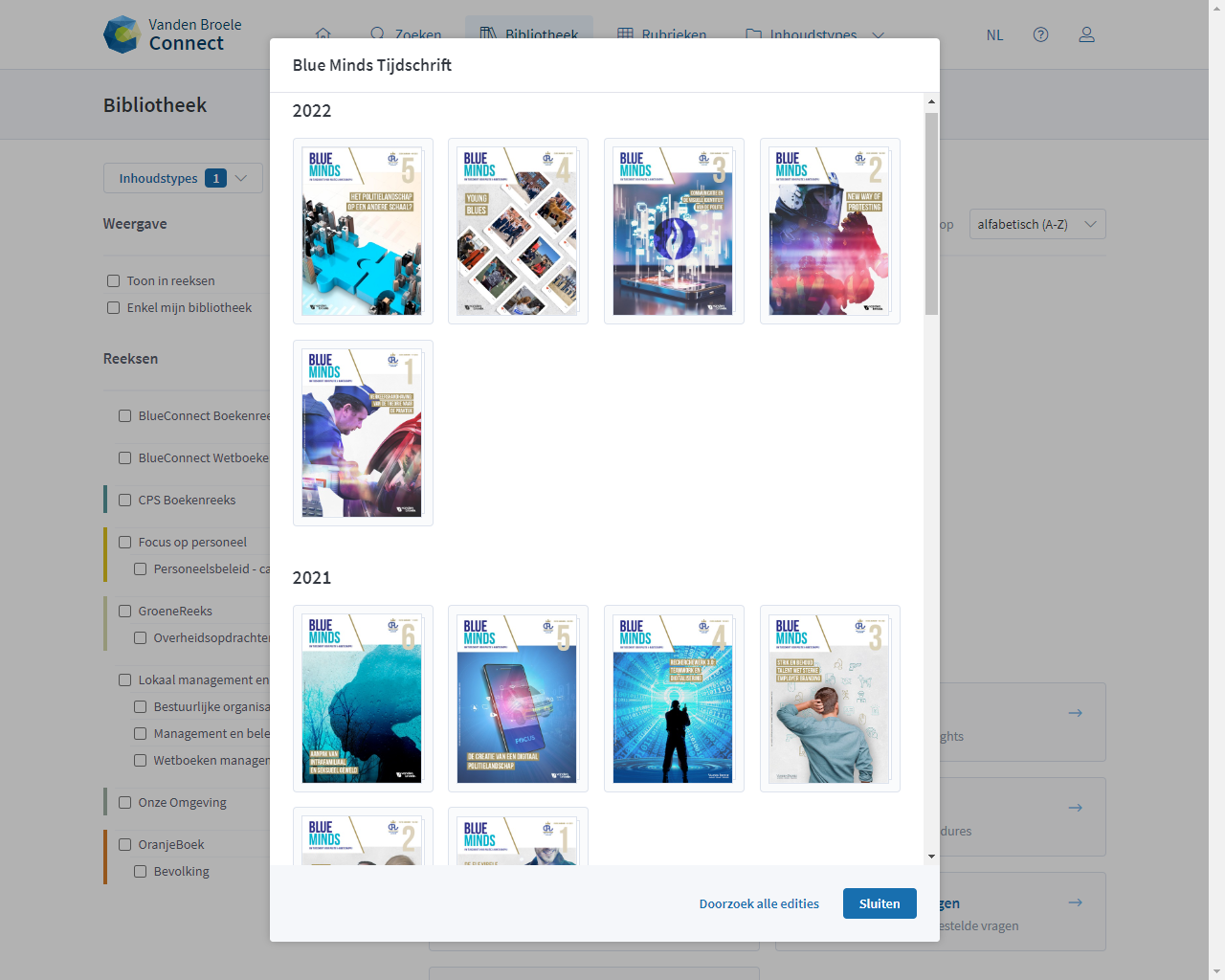This screenshot has height=980, width=1225.
Task: Check the CPS Boekenreeks checkbox
Action: pos(125,500)
